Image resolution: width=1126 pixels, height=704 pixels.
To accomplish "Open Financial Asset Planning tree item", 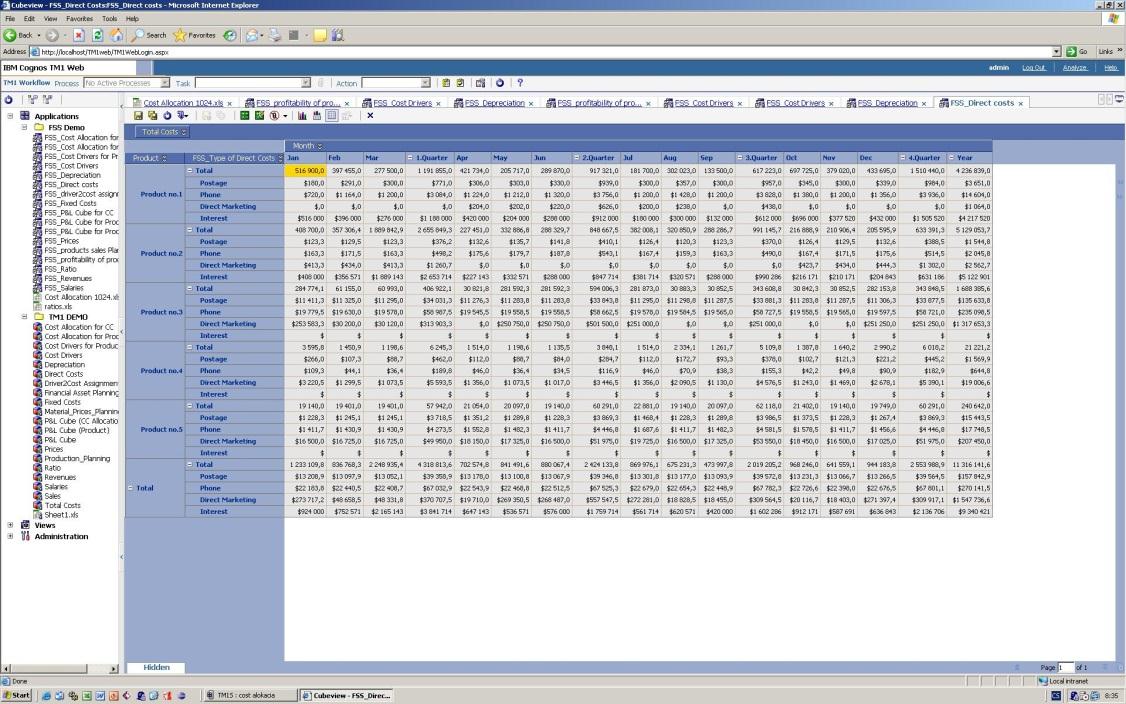I will (80, 393).
